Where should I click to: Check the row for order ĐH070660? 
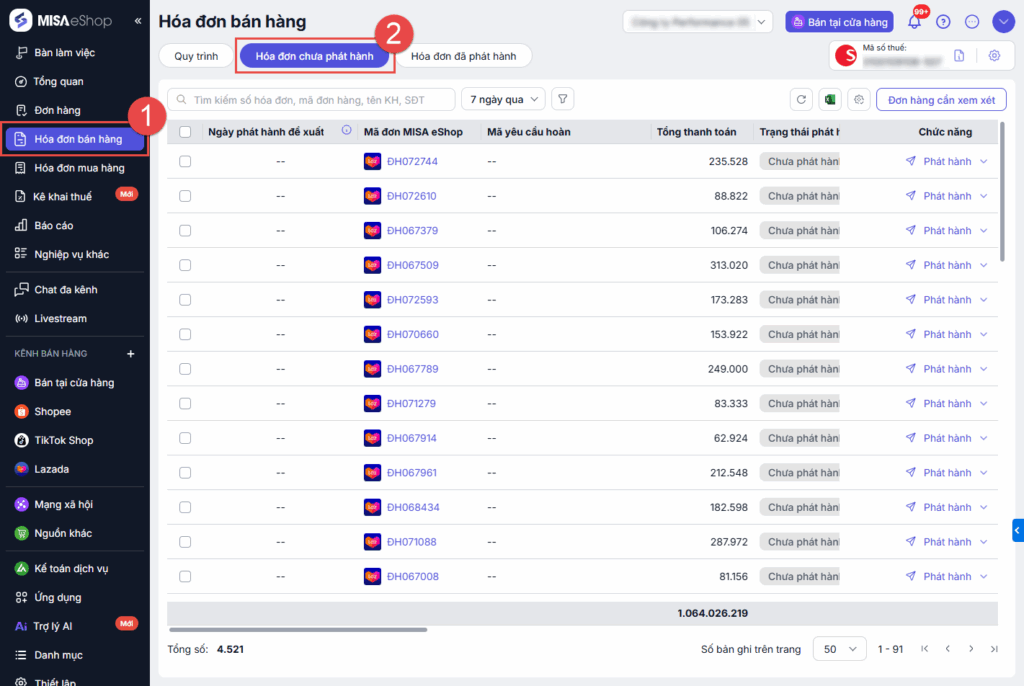185,335
